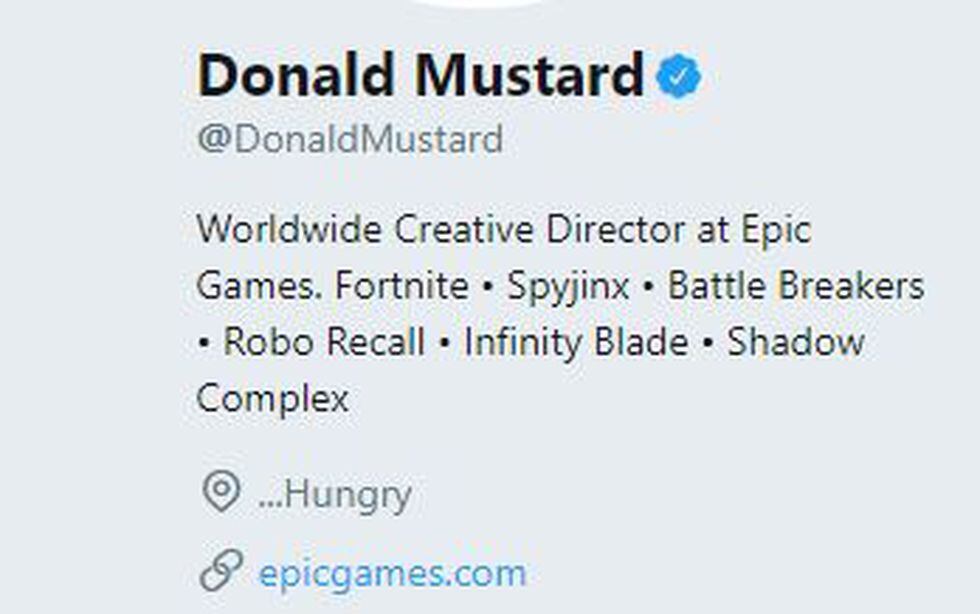980x614 pixels.
Task: Click the Donald Mustard display name
Action: click(420, 76)
